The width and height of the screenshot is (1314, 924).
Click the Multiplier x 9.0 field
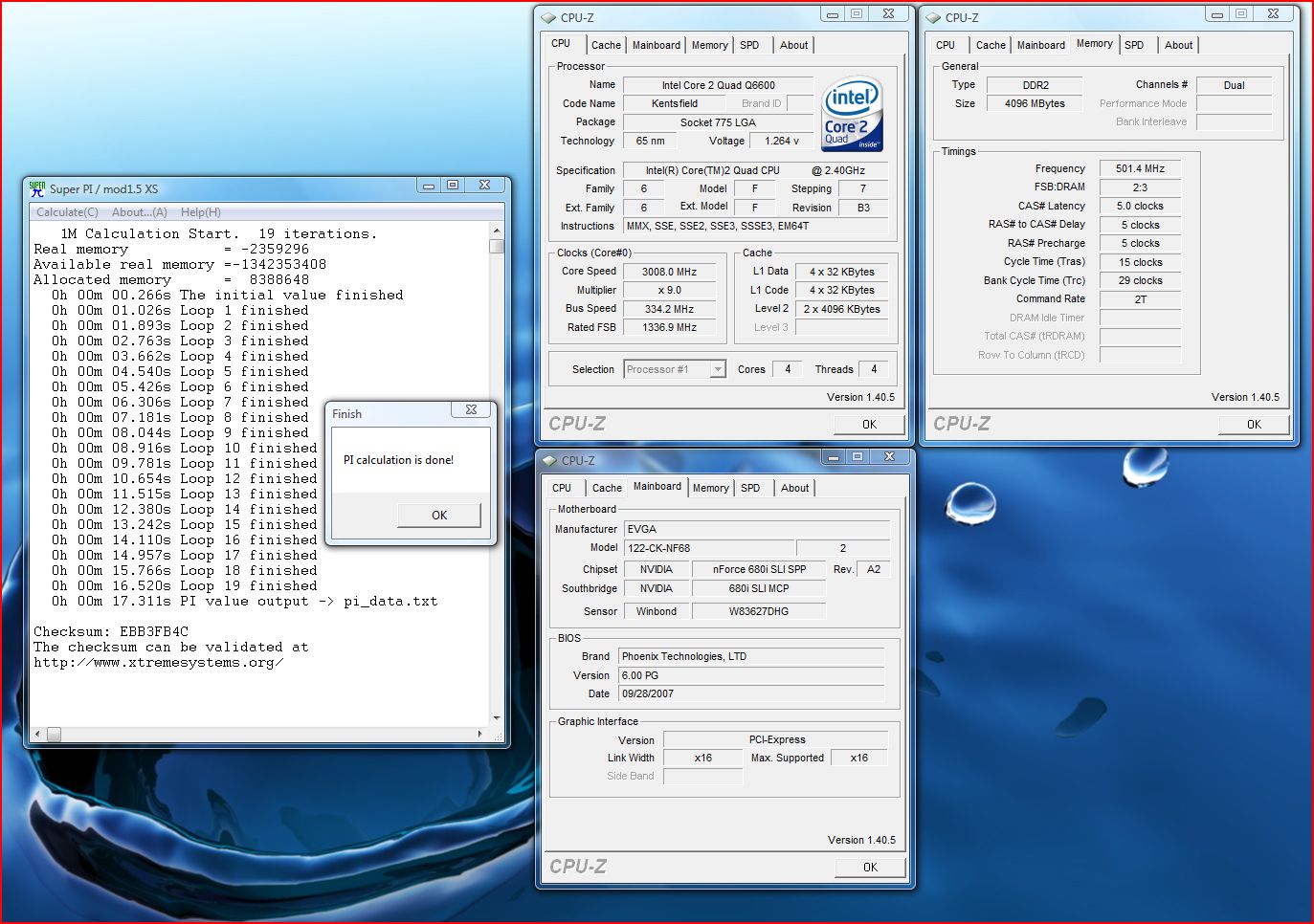coord(670,290)
